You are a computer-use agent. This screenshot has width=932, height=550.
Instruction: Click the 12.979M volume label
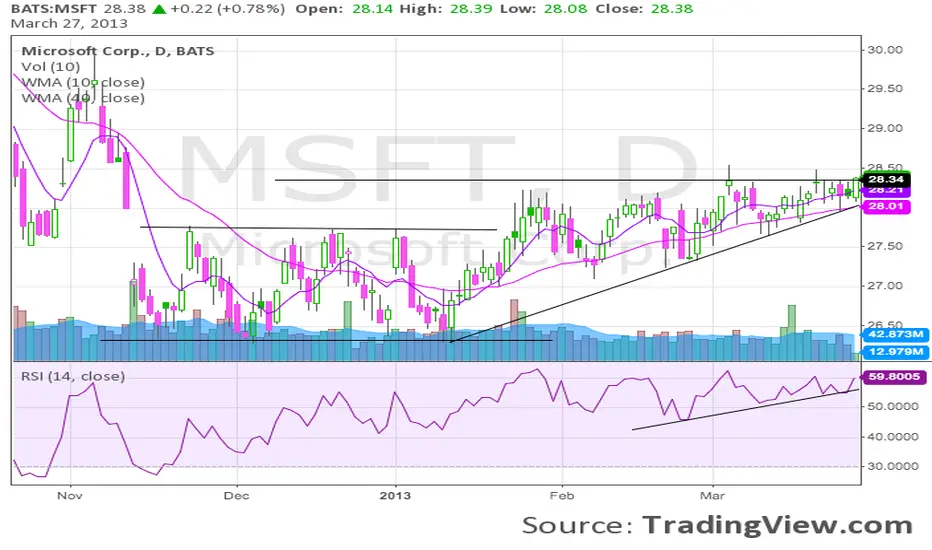pos(895,351)
